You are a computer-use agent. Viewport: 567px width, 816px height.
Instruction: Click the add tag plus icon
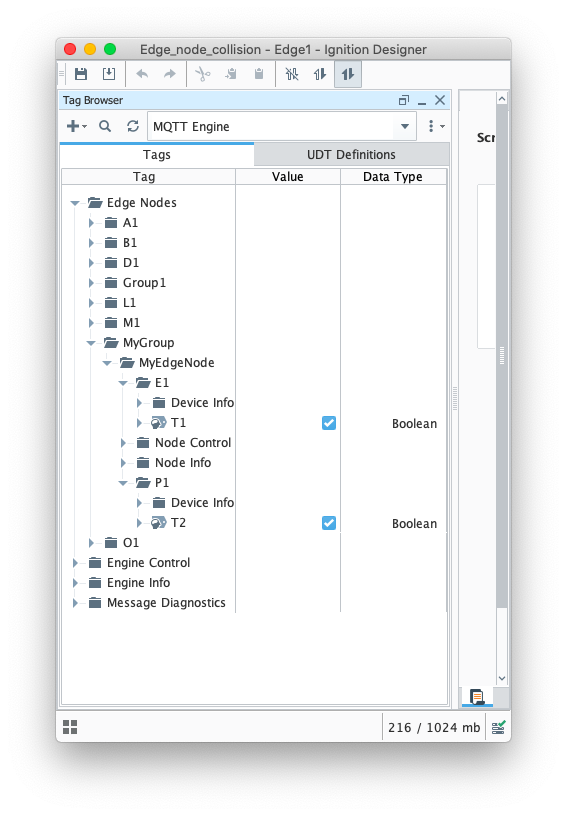pyautogui.click(x=76, y=126)
